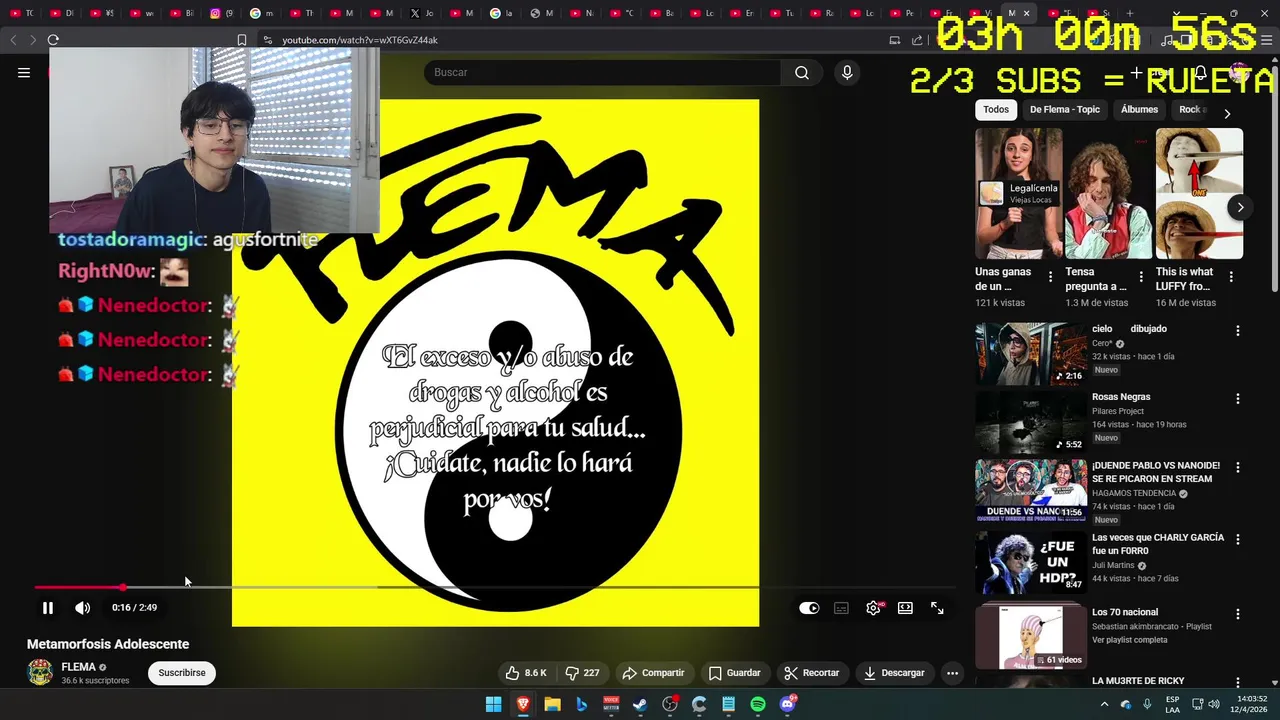Advance the Shorts shelf with next arrow
The height and width of the screenshot is (720, 1280).
pos(1240,208)
